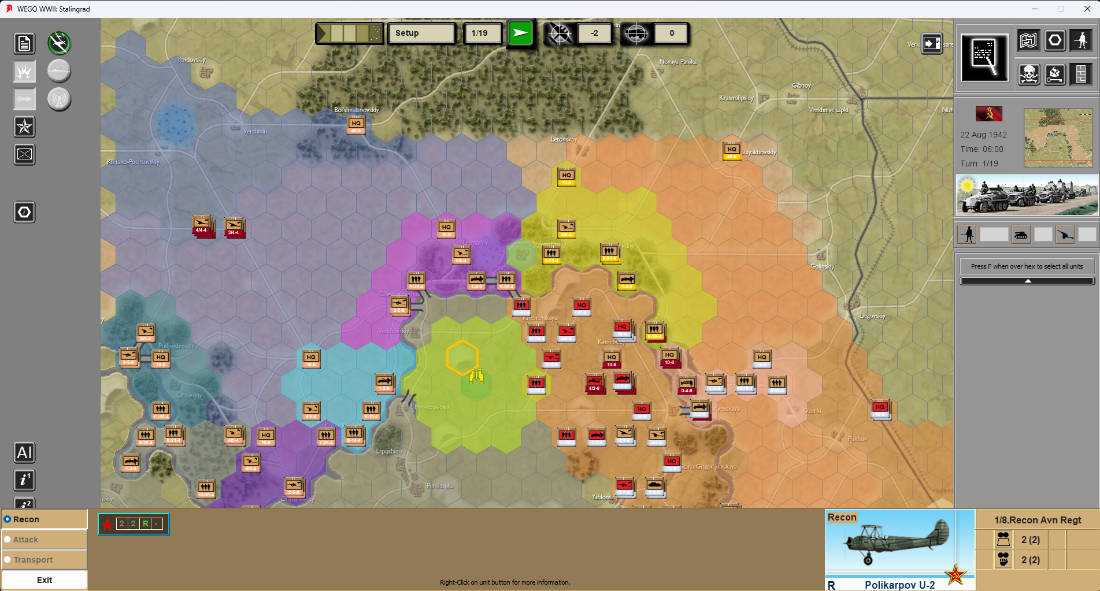
Task: Click the -2 air value box
Action: pos(595,33)
